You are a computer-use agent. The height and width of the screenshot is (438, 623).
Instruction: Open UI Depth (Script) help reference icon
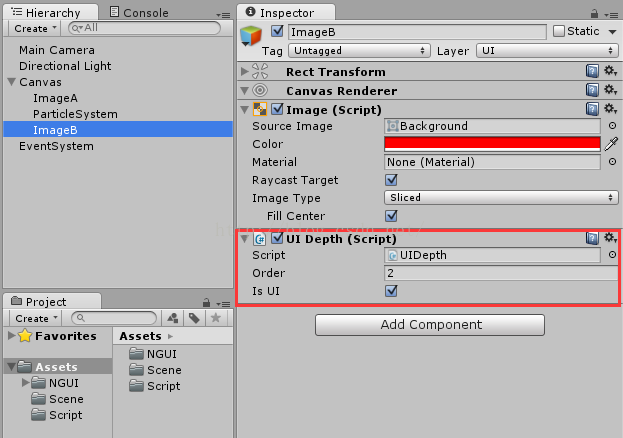pos(592,238)
